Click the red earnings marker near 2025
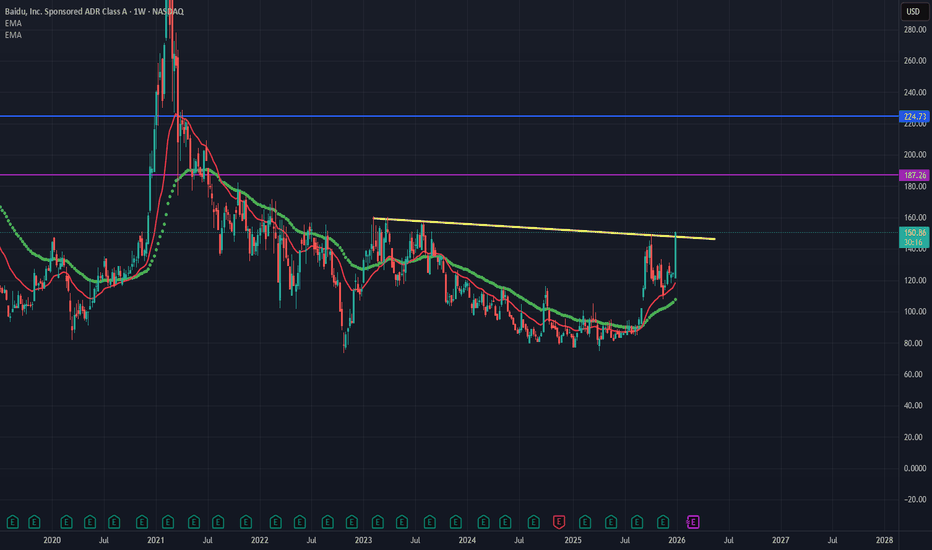Viewport: 932px width, 550px height. coord(559,522)
